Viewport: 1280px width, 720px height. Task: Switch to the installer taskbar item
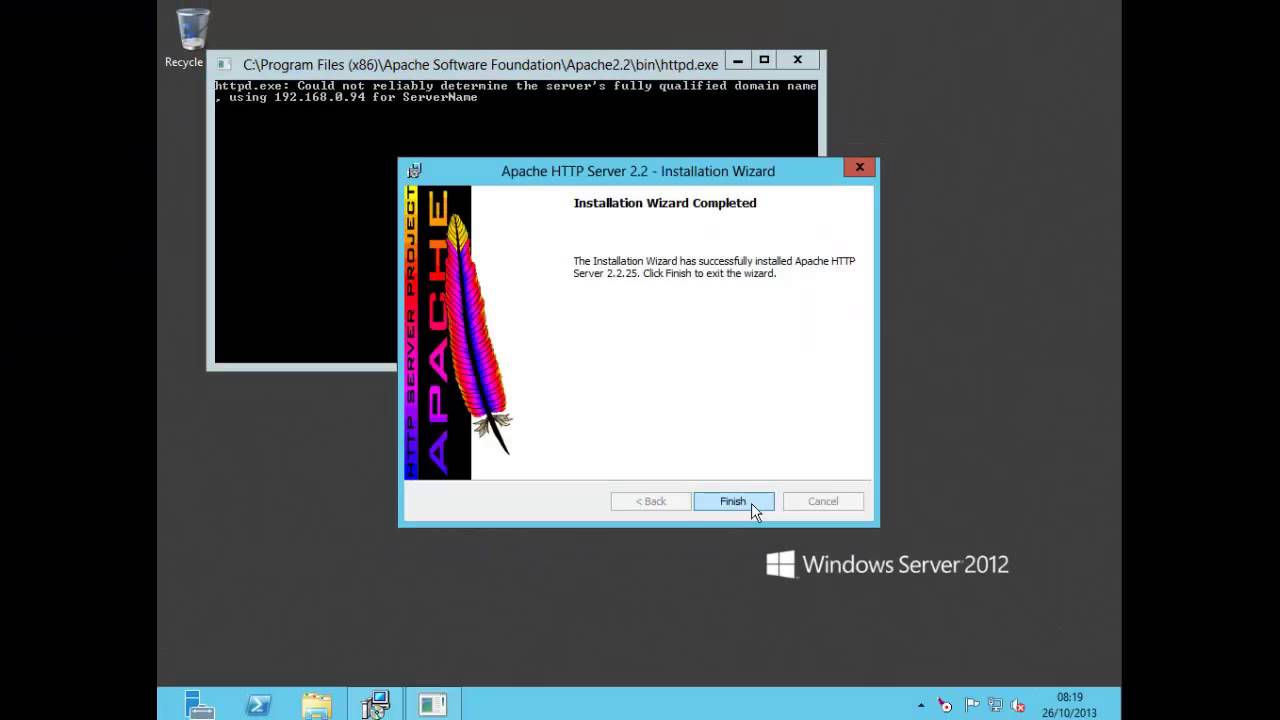click(375, 704)
